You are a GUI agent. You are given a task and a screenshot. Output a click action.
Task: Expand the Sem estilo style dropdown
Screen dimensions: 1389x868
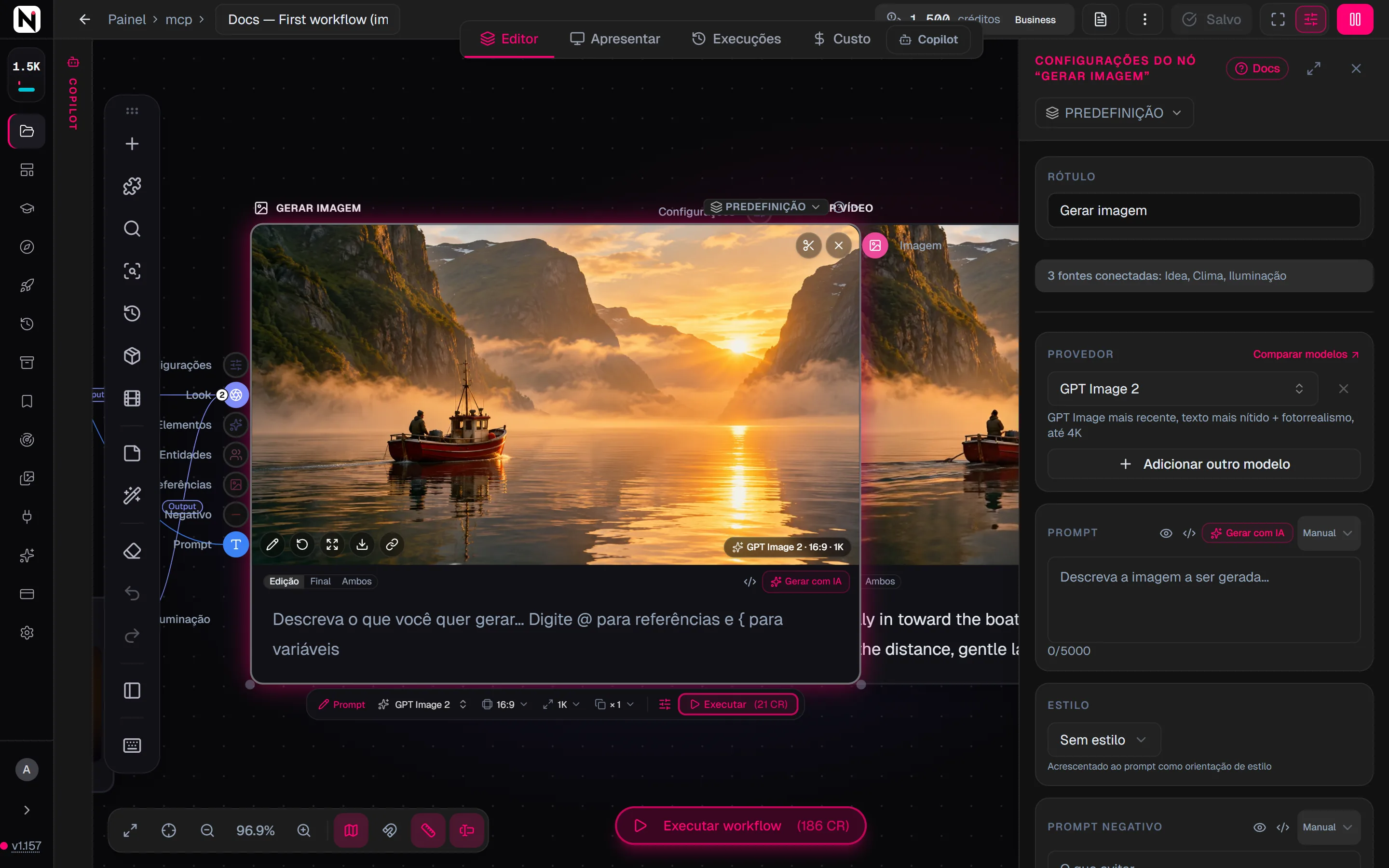point(1104,740)
